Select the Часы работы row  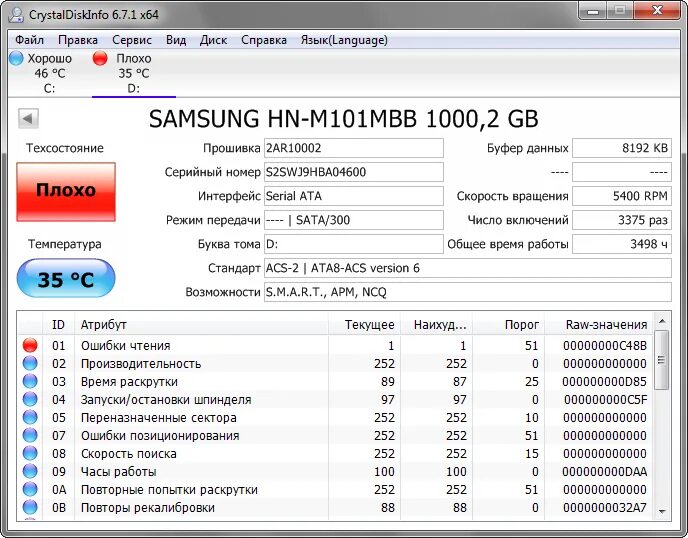(x=335, y=471)
